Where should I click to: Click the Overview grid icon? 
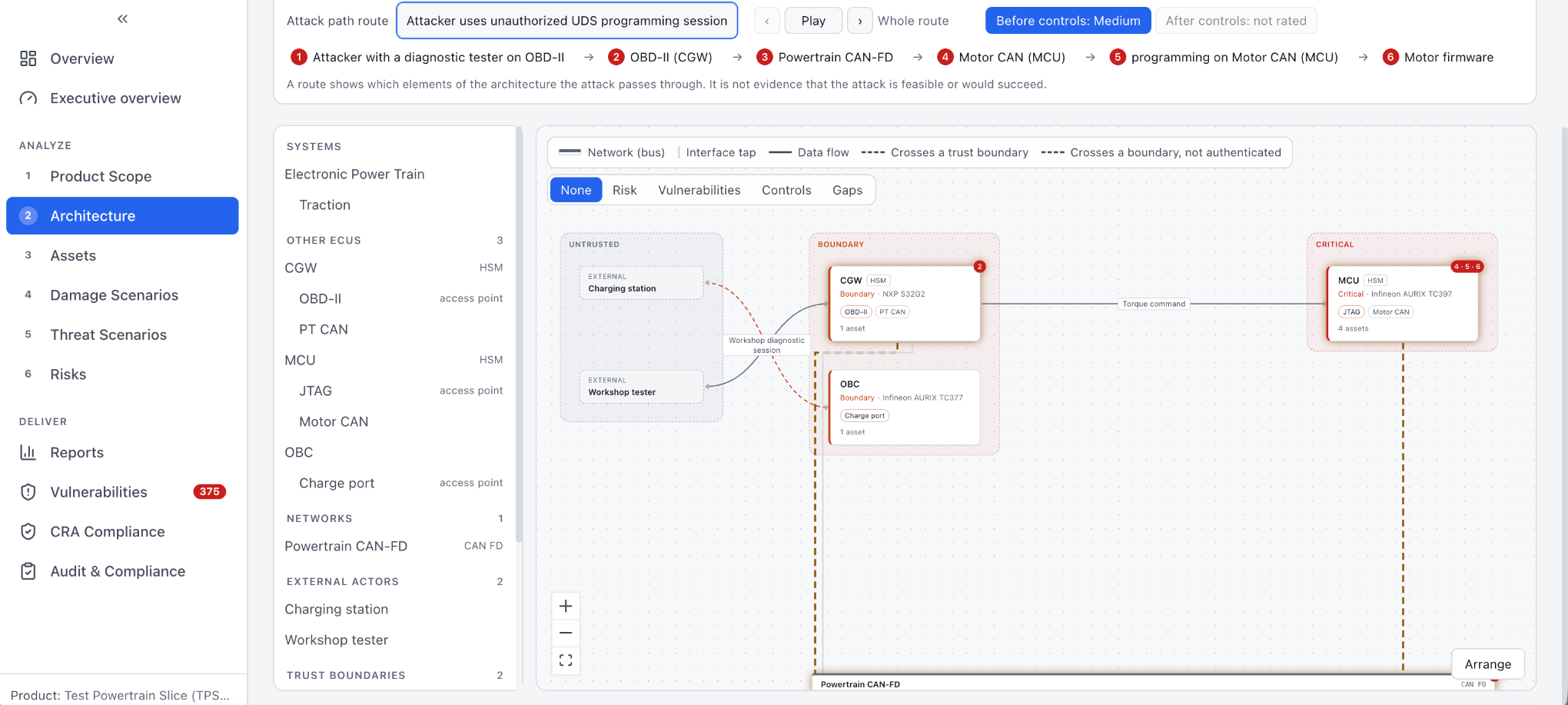[x=28, y=58]
